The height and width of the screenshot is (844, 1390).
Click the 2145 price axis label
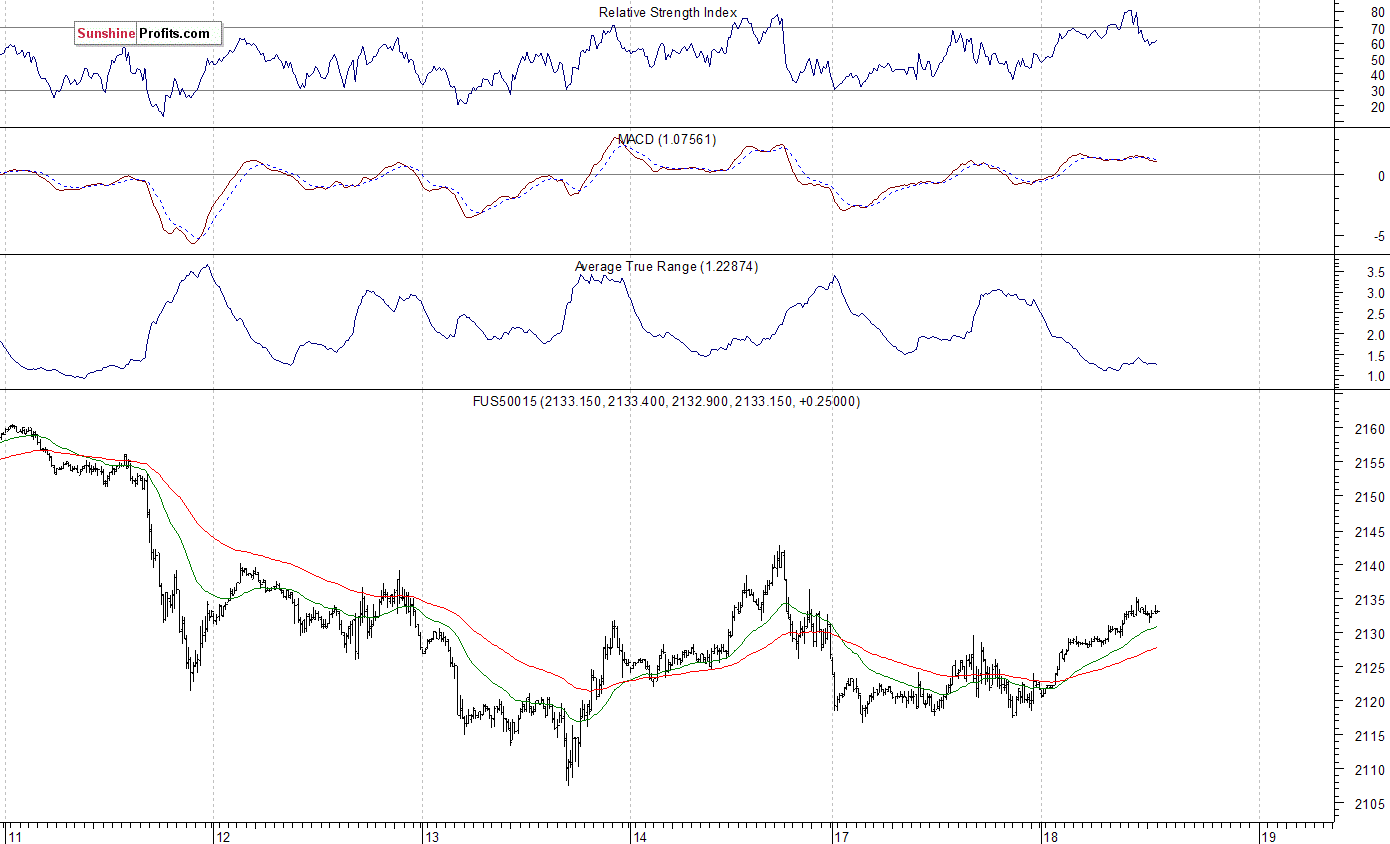1370,531
